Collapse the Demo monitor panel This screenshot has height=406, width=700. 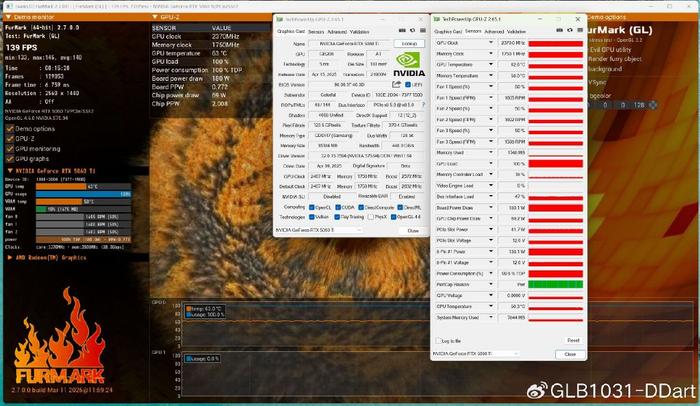pos(8,17)
